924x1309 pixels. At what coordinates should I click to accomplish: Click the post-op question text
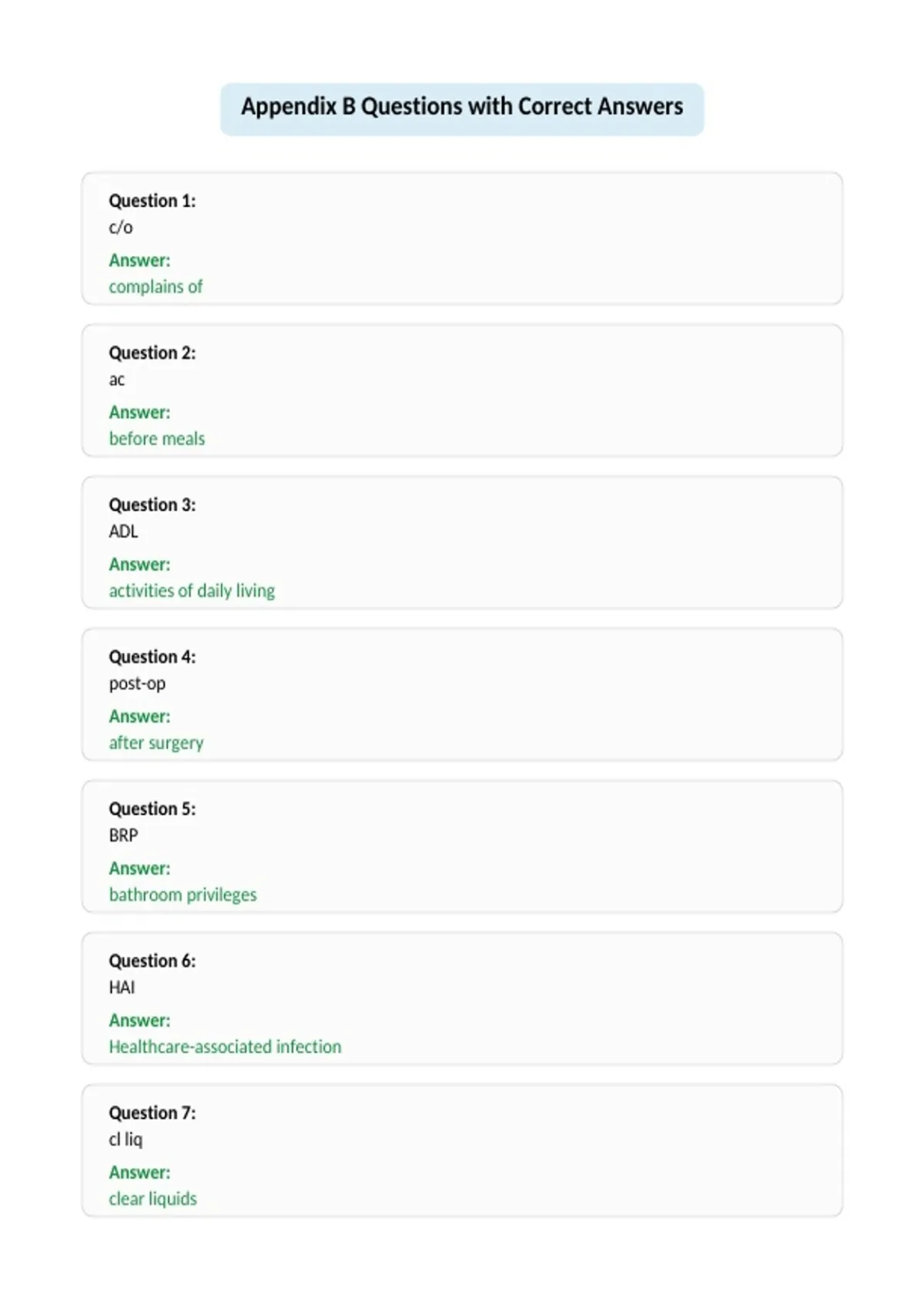[137, 684]
